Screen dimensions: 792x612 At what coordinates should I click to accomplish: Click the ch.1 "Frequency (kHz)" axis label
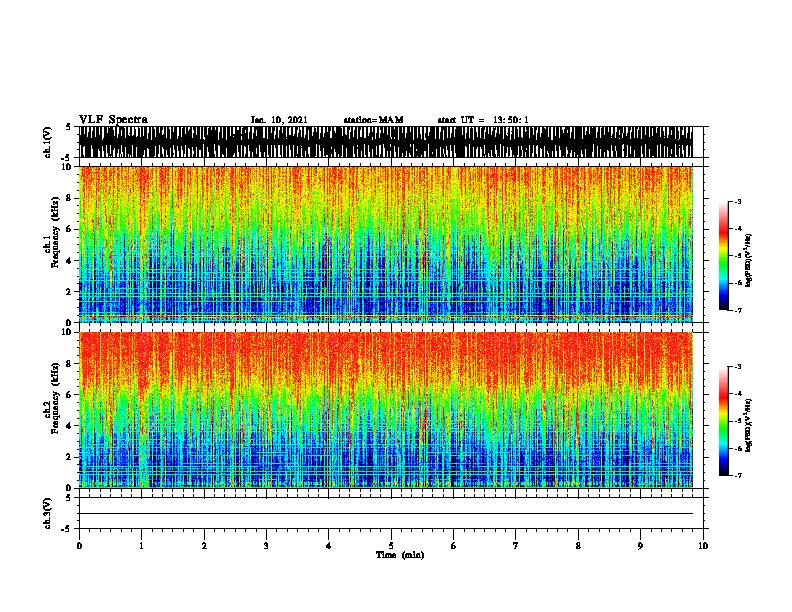[x=55, y=233]
